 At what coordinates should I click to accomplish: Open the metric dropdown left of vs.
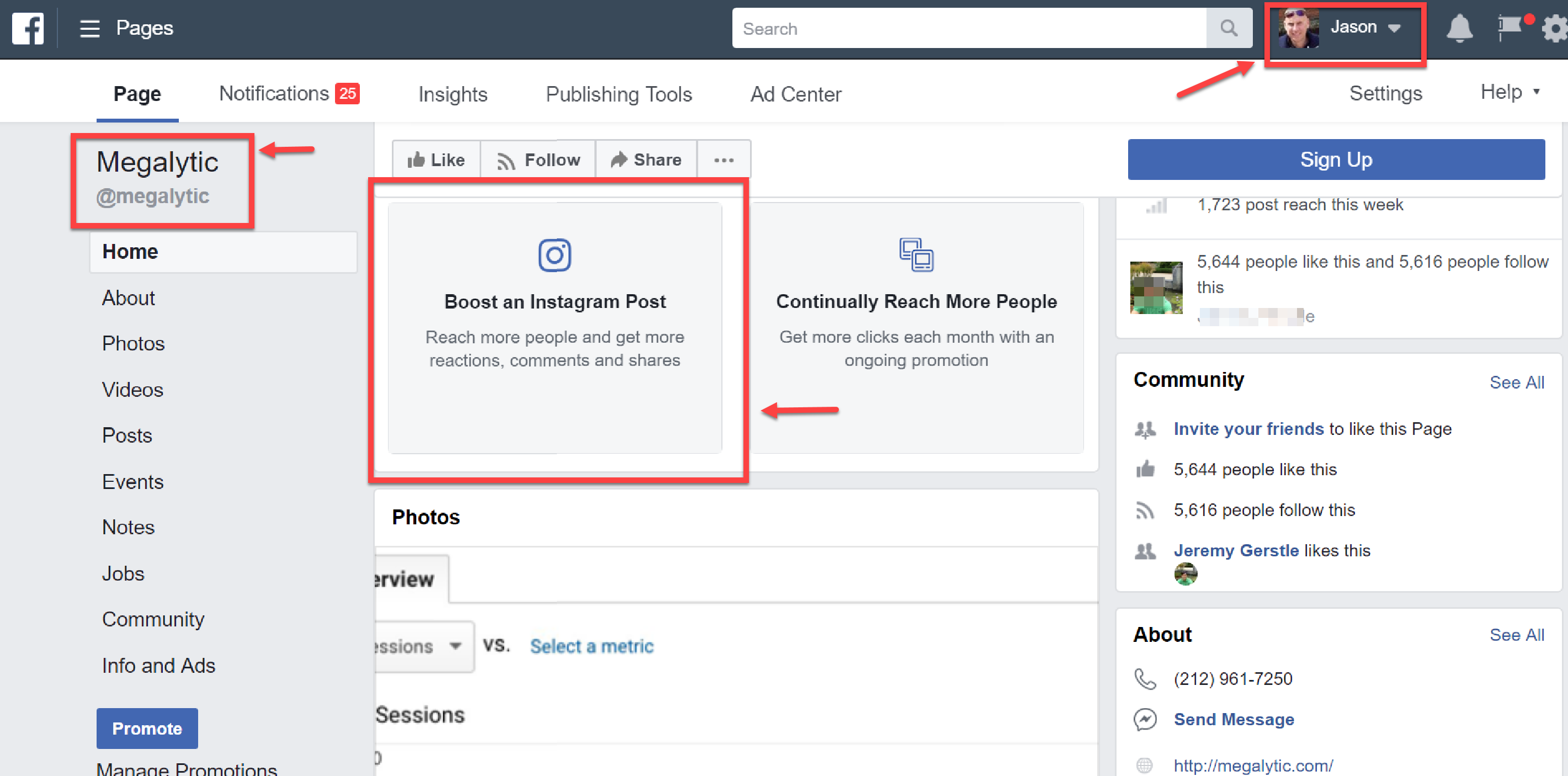424,646
